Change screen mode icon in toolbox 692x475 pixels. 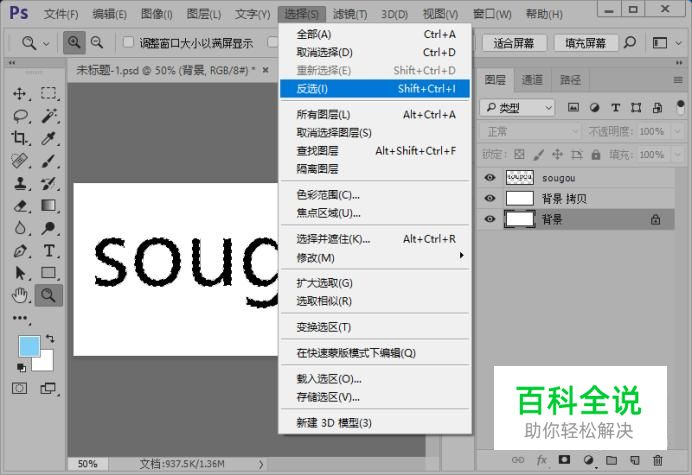click(48, 388)
